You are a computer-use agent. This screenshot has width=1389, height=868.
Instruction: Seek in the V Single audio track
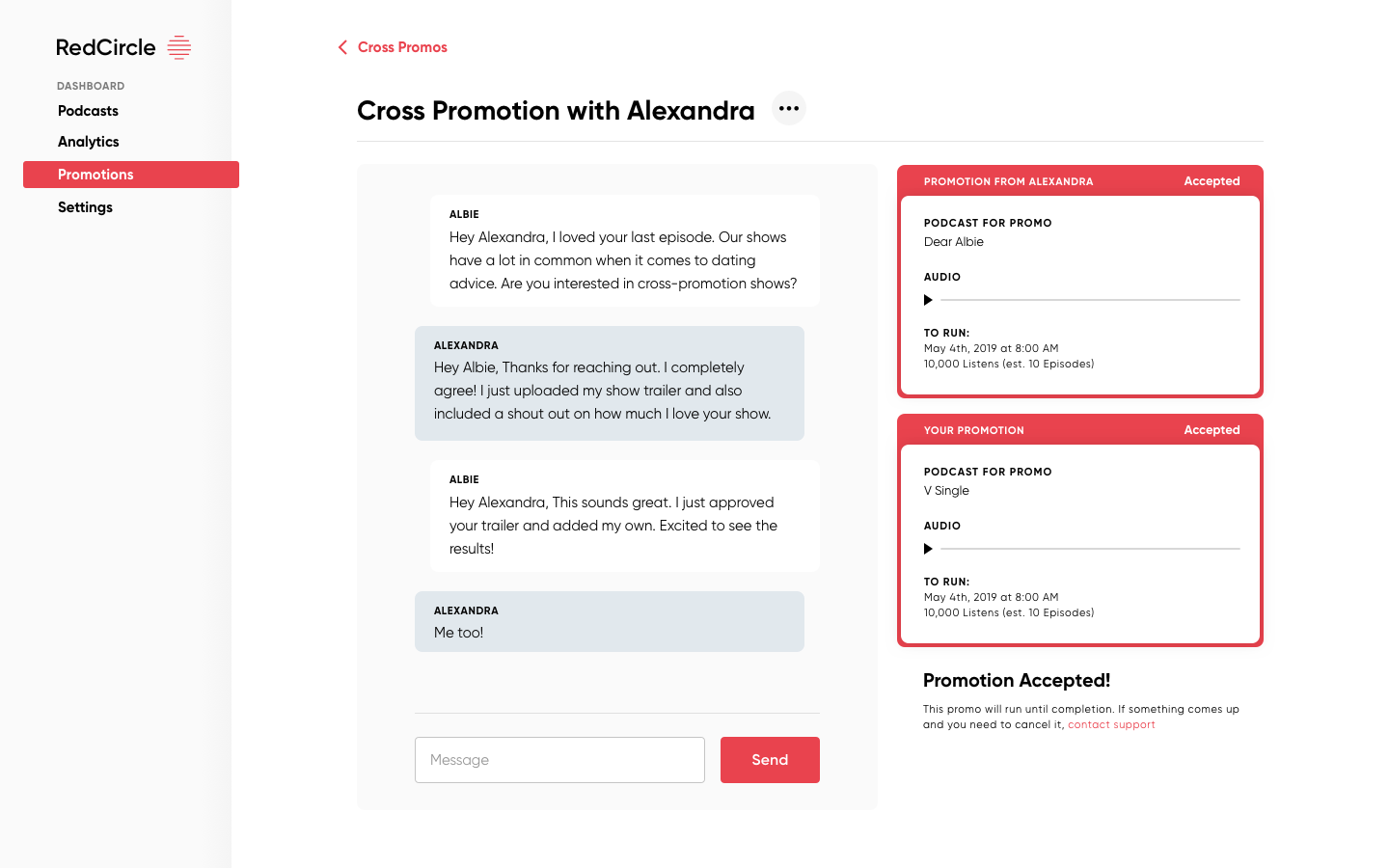pyautogui.click(x=1090, y=549)
